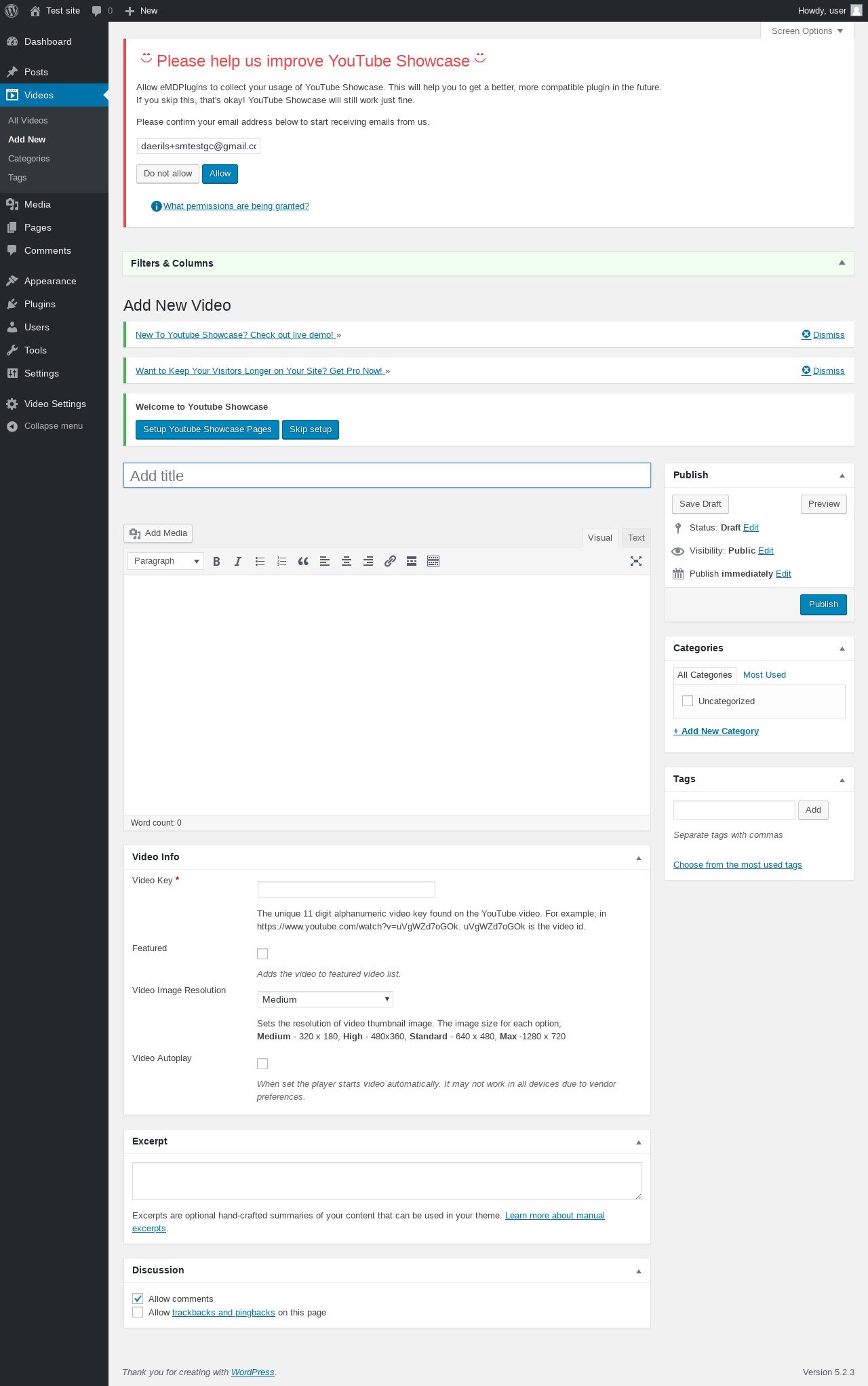
Task: Click the italic formatting icon
Action: (x=238, y=561)
